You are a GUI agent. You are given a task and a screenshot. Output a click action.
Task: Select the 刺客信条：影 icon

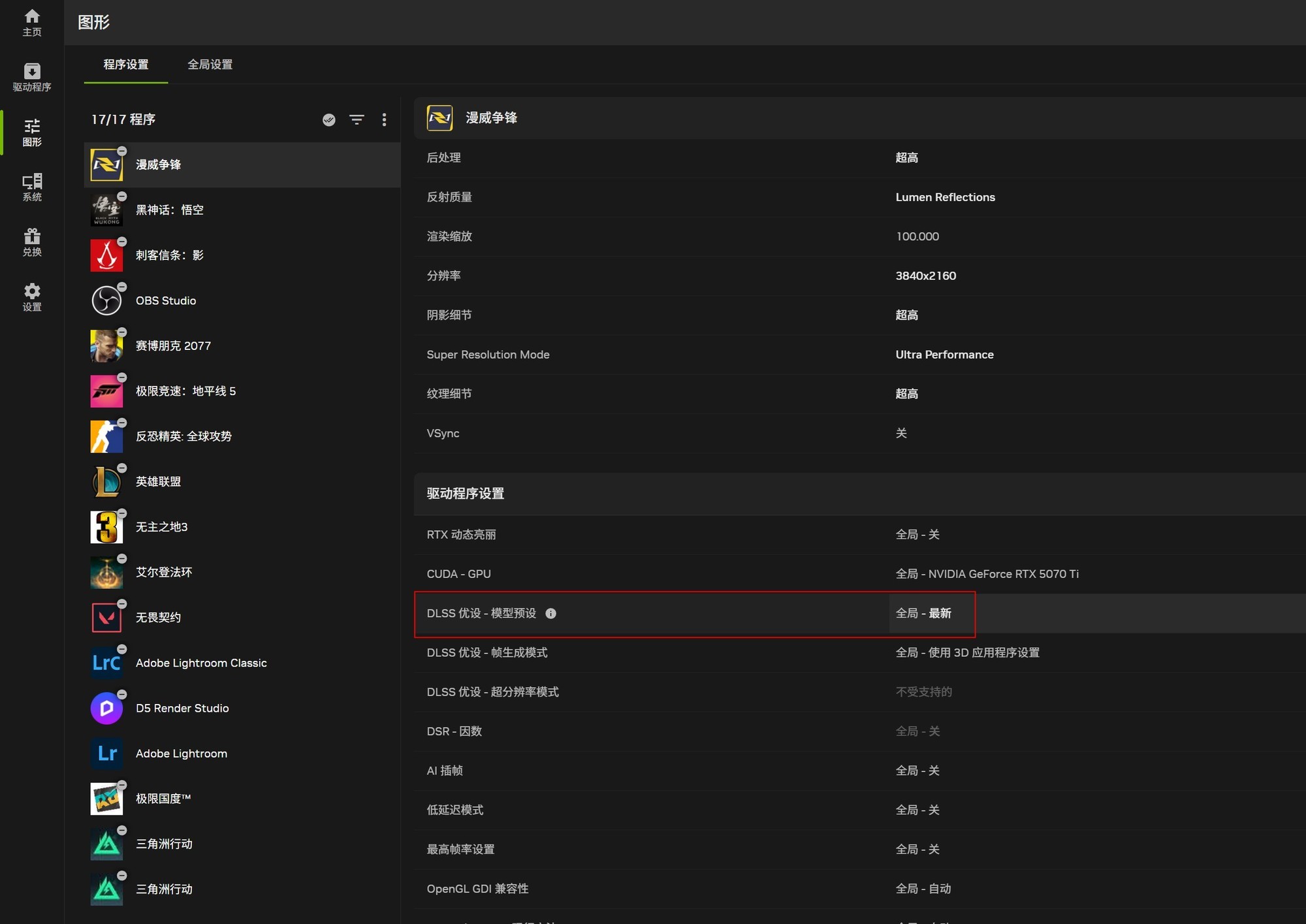click(106, 255)
